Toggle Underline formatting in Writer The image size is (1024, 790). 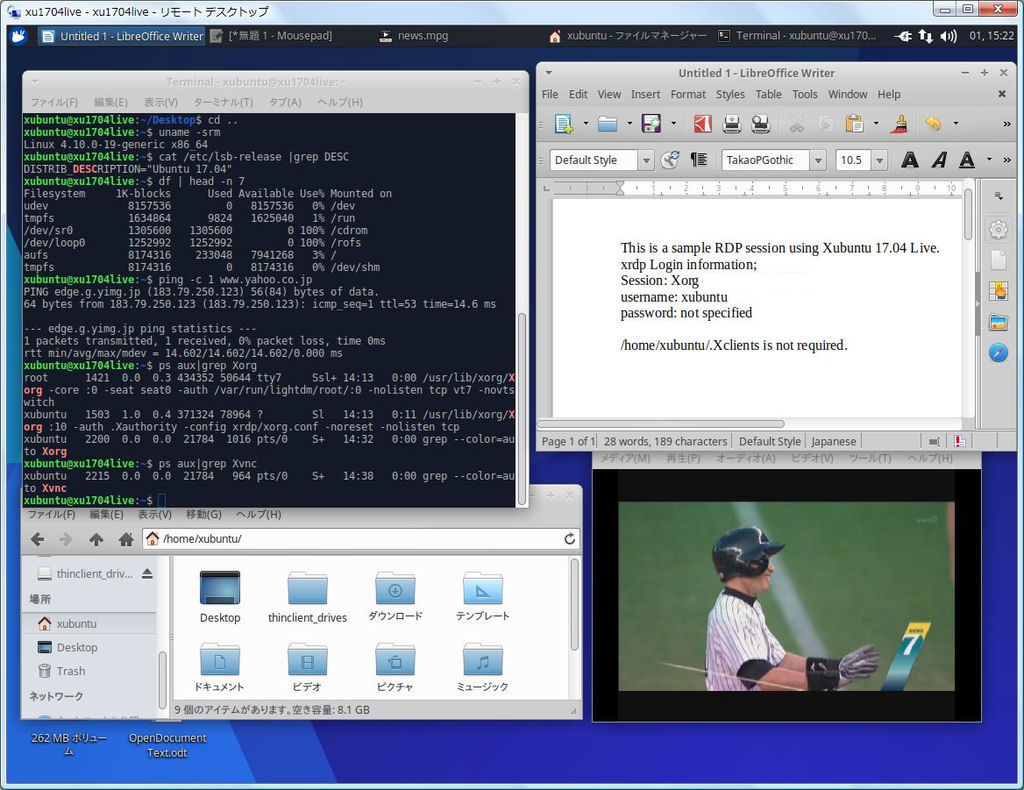[967, 160]
